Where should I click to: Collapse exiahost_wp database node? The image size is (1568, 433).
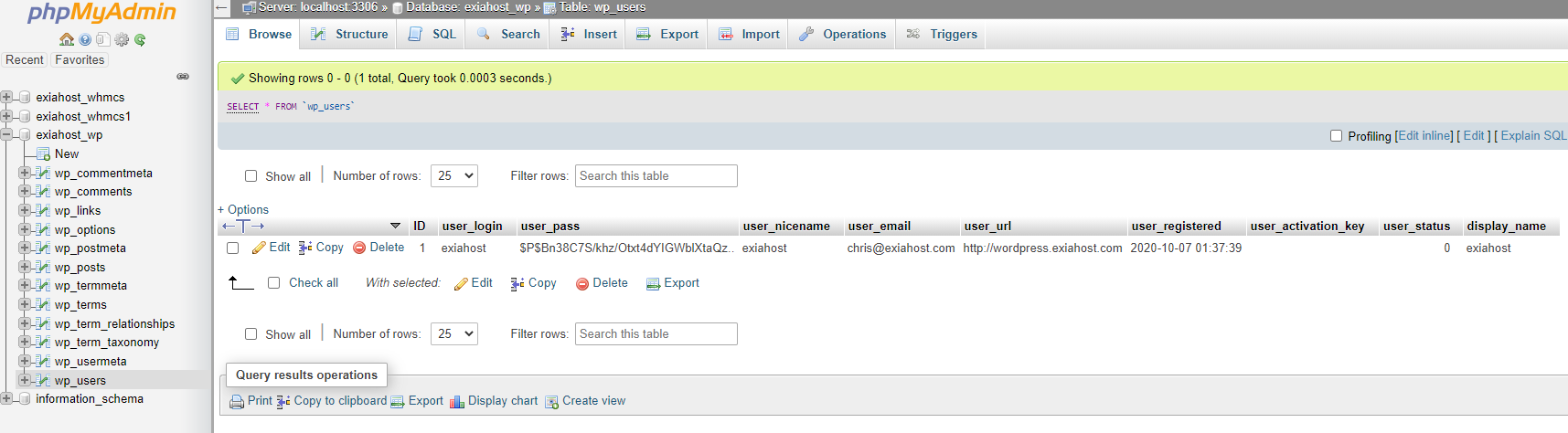[x=6, y=134]
